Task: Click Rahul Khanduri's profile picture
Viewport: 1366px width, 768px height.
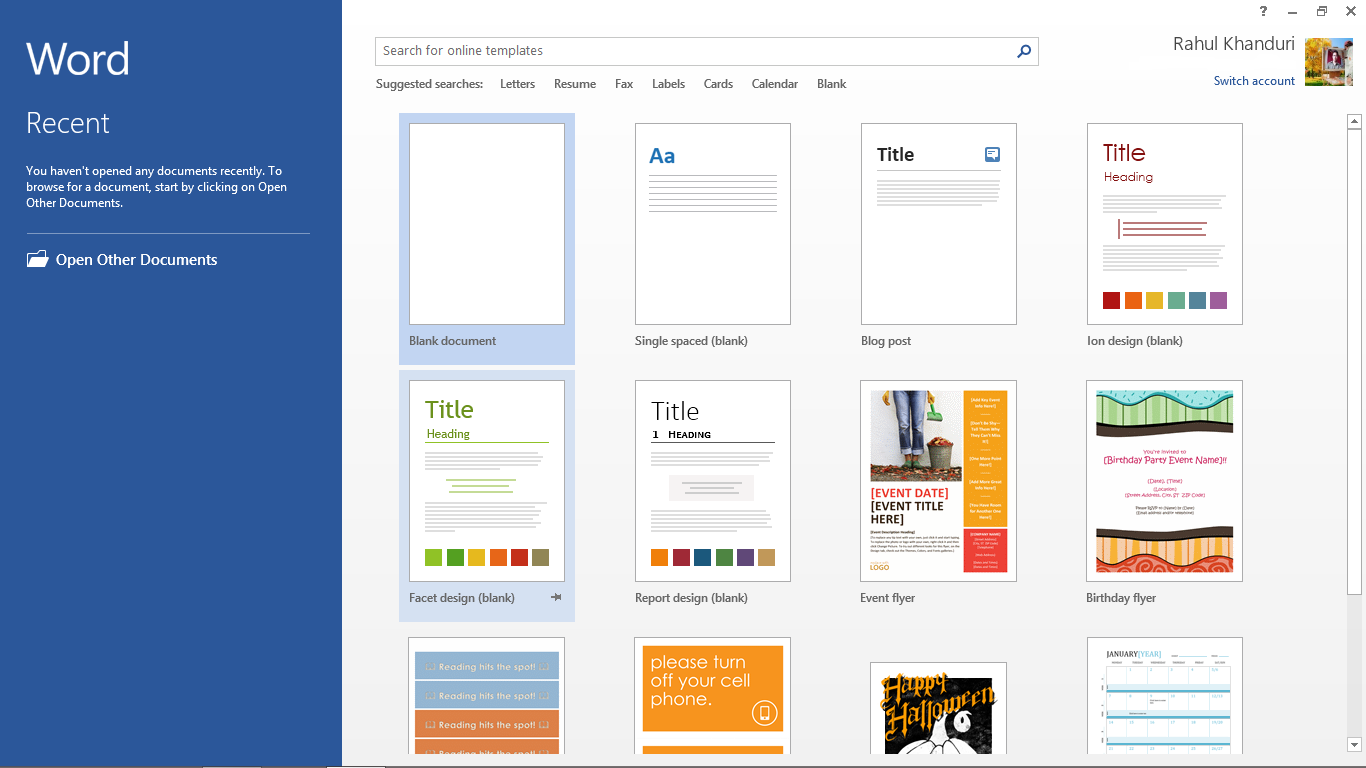Action: (1329, 62)
